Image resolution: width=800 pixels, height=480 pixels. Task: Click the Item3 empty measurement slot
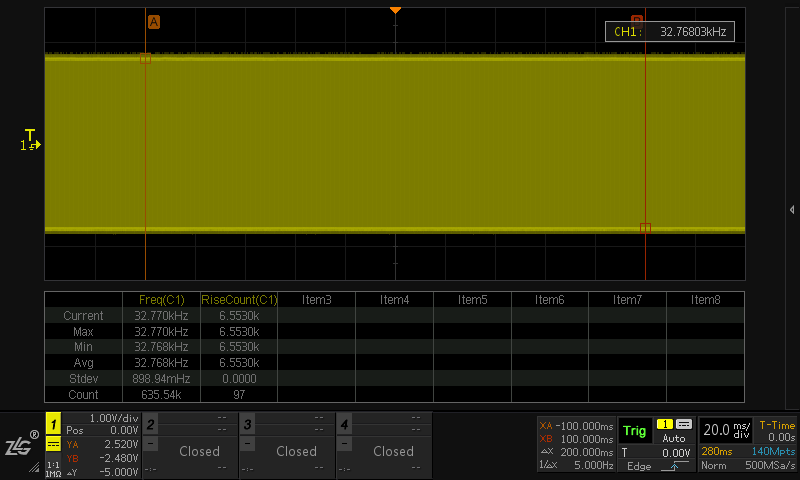[316, 299]
